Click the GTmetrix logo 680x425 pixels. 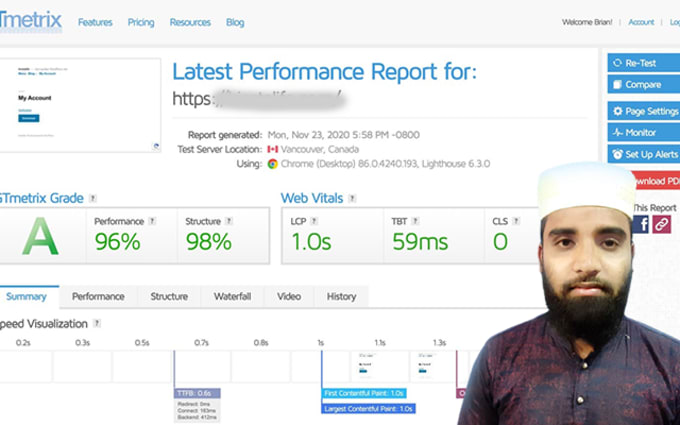(x=30, y=21)
